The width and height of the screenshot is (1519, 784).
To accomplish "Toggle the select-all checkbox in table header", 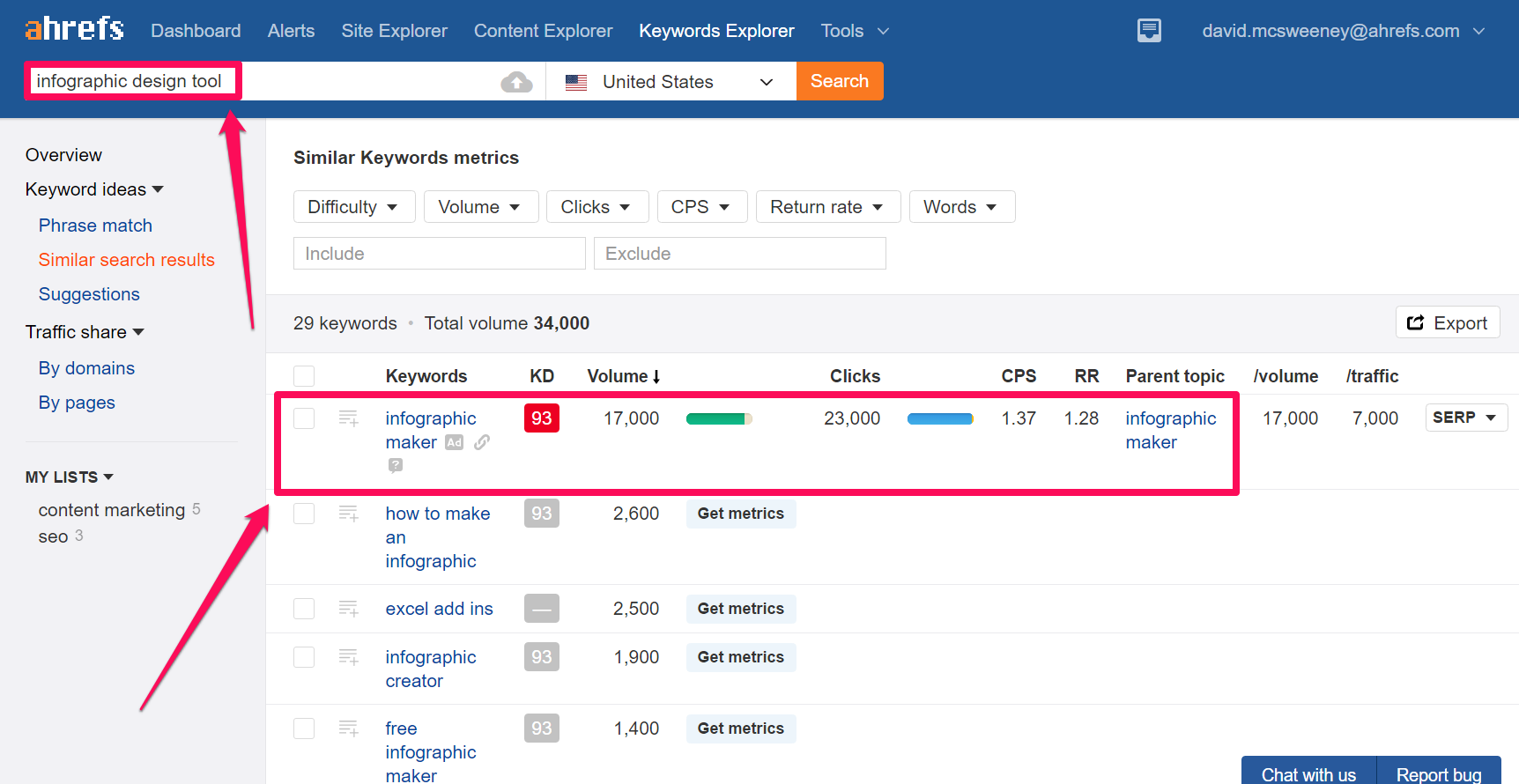I will 304,376.
